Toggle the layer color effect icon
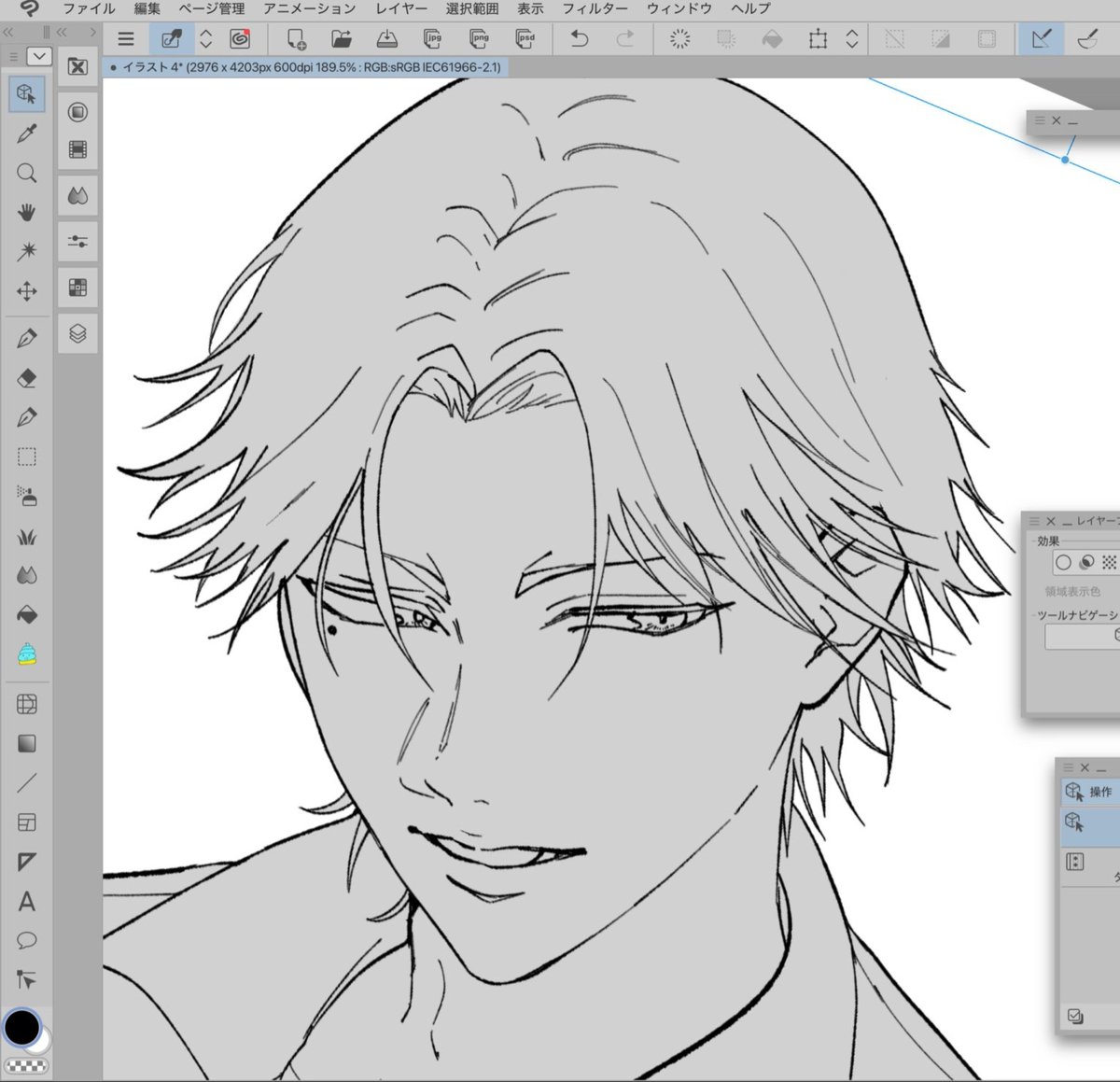This screenshot has width=1120, height=1082. (x=1086, y=562)
